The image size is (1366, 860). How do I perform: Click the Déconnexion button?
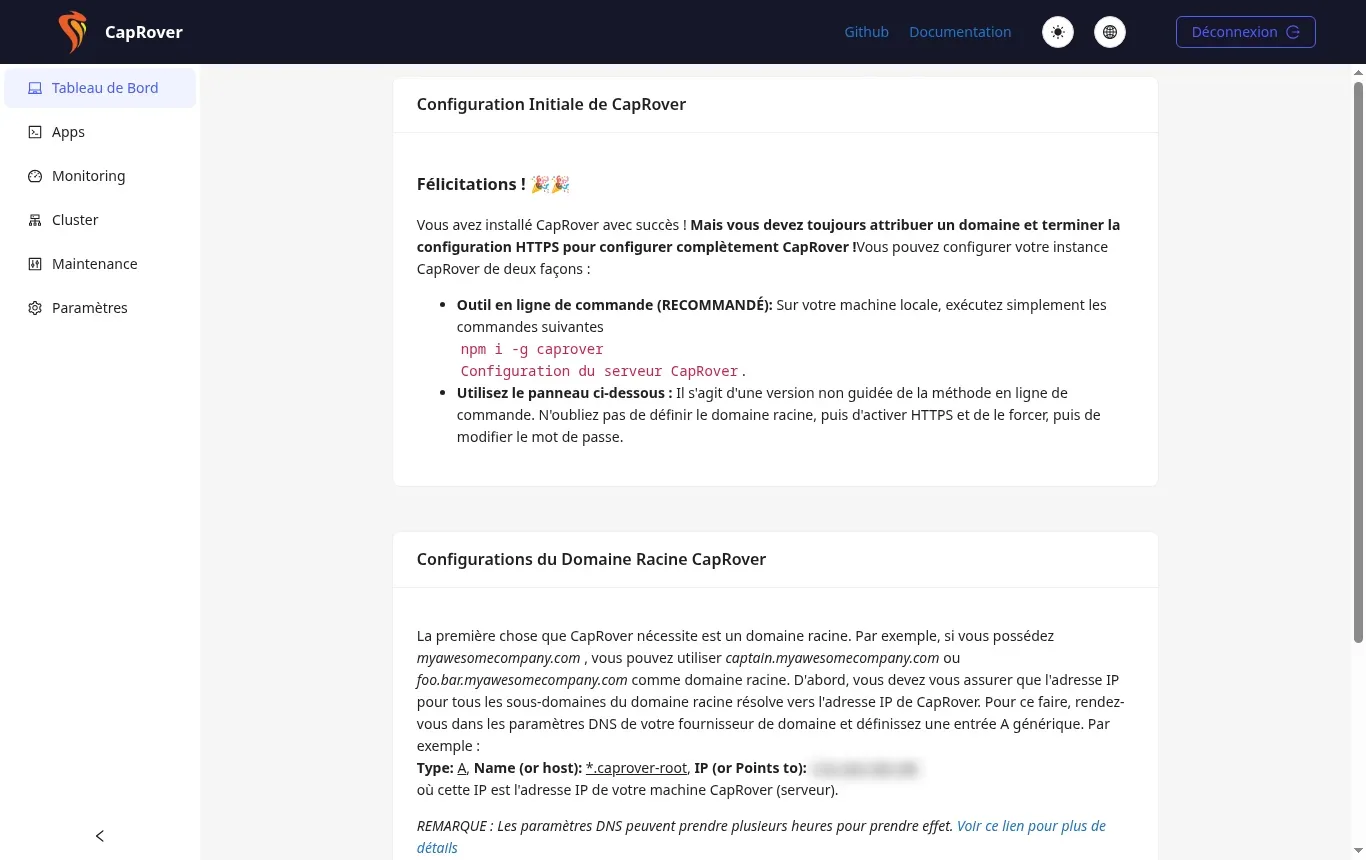point(1245,32)
